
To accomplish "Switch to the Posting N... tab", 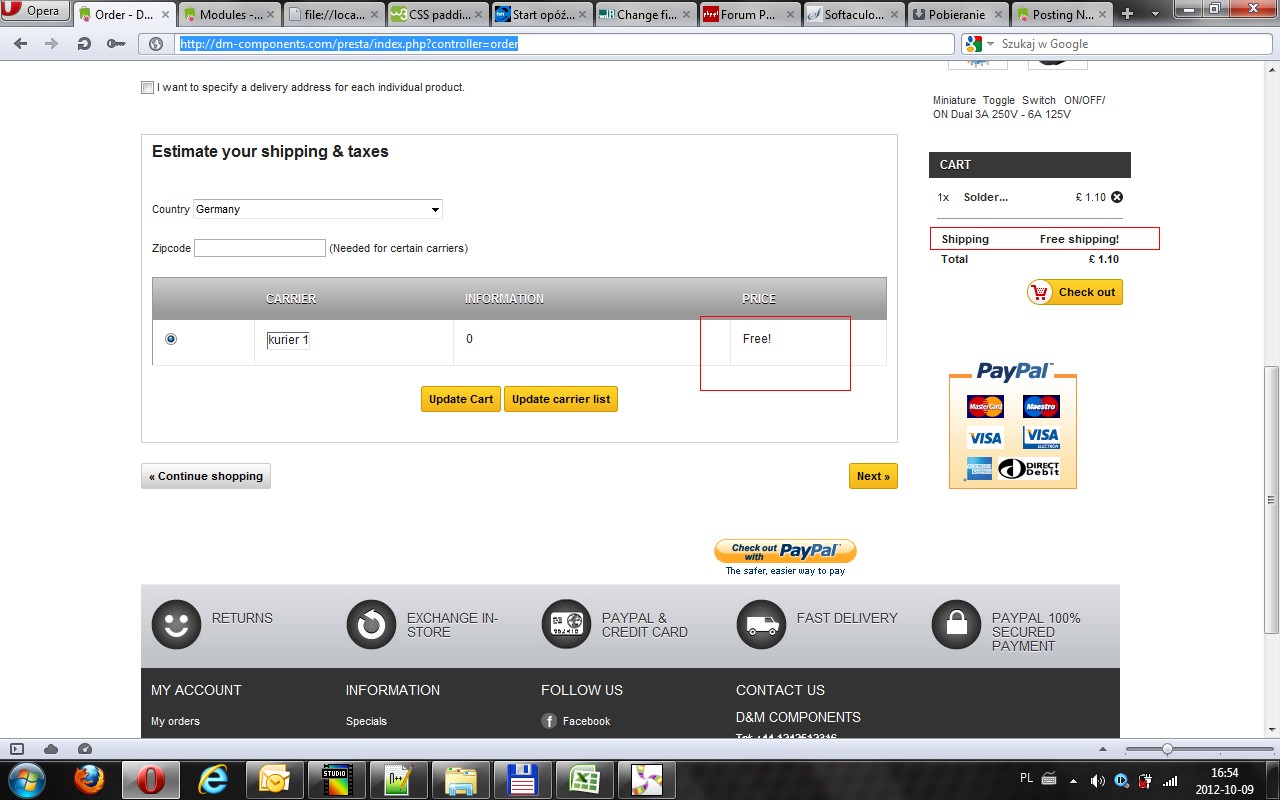I will point(1063,15).
